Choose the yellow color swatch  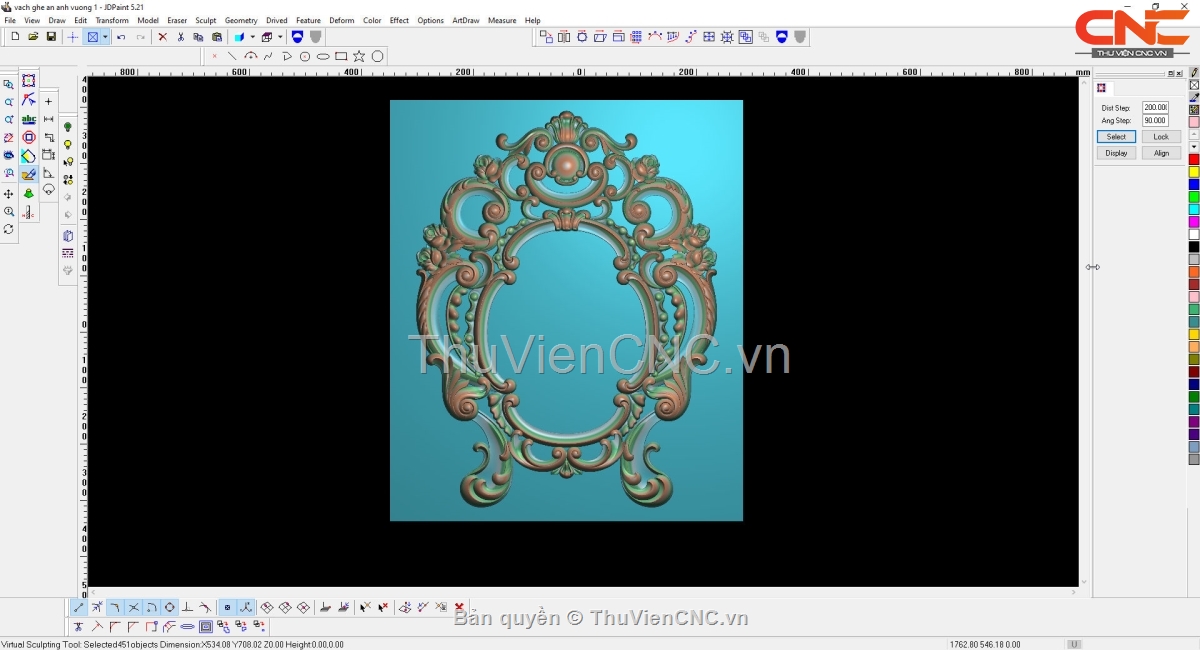click(x=1194, y=172)
